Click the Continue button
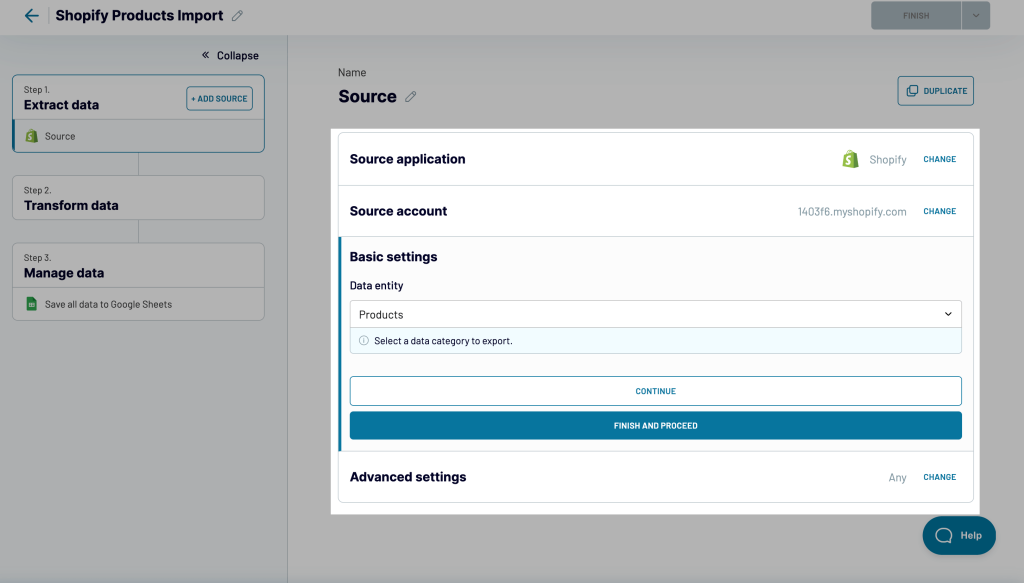 656,391
